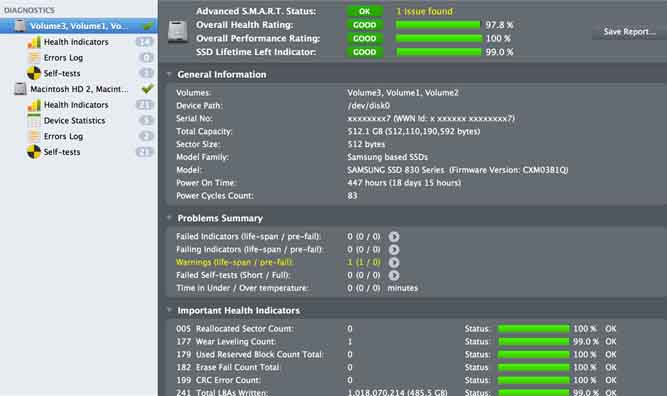667x396 pixels.
Task: Click count badge next to Macintosh HD 2 Self-tests
Action: tap(145, 152)
